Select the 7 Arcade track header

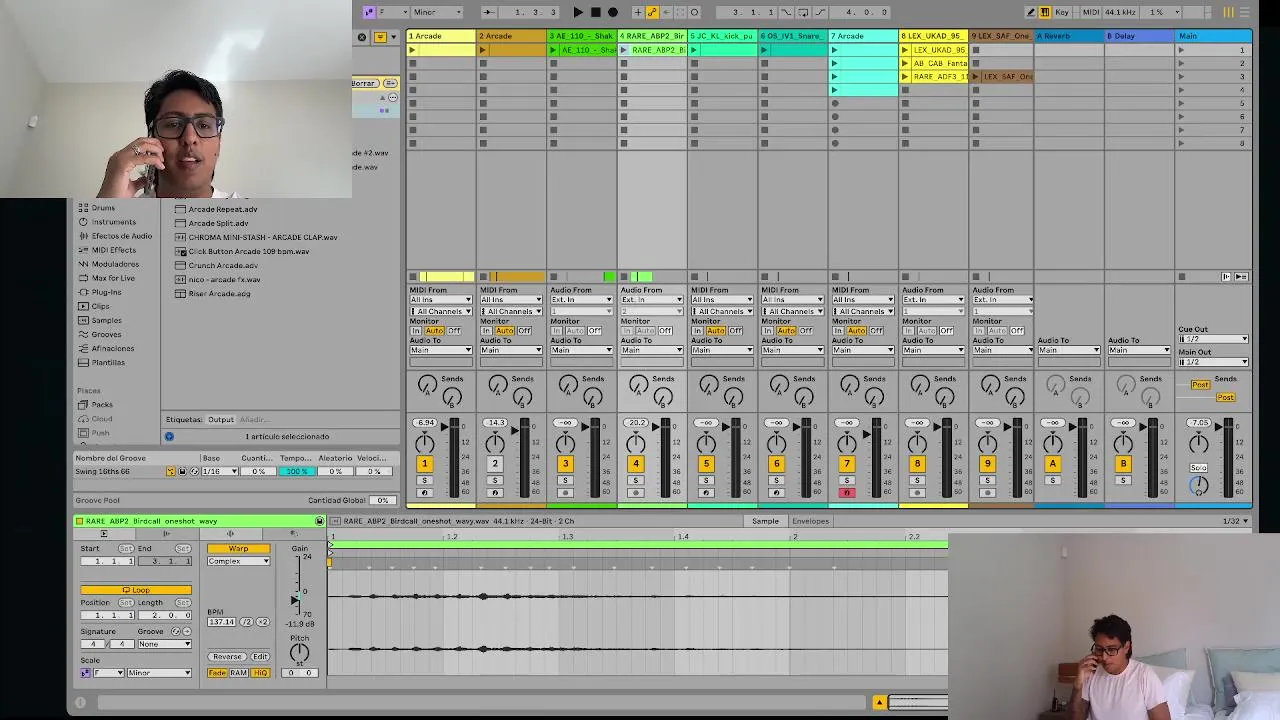coord(863,36)
